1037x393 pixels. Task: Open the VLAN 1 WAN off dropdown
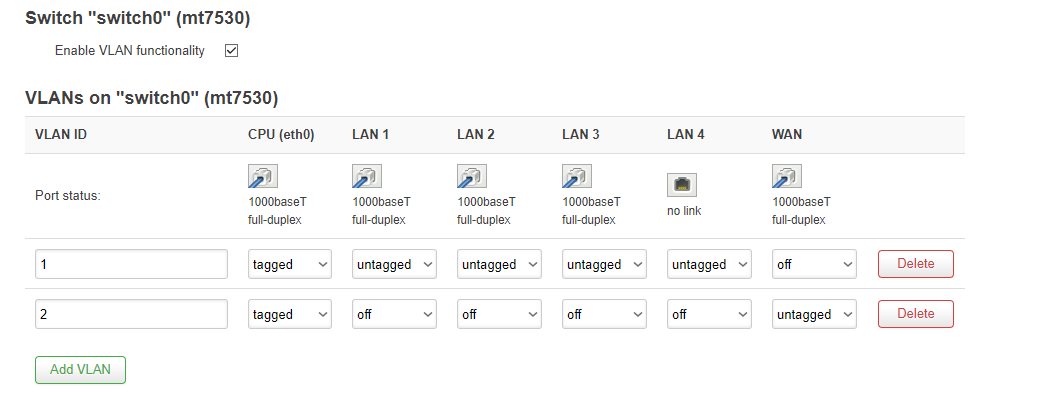pyautogui.click(x=814, y=264)
